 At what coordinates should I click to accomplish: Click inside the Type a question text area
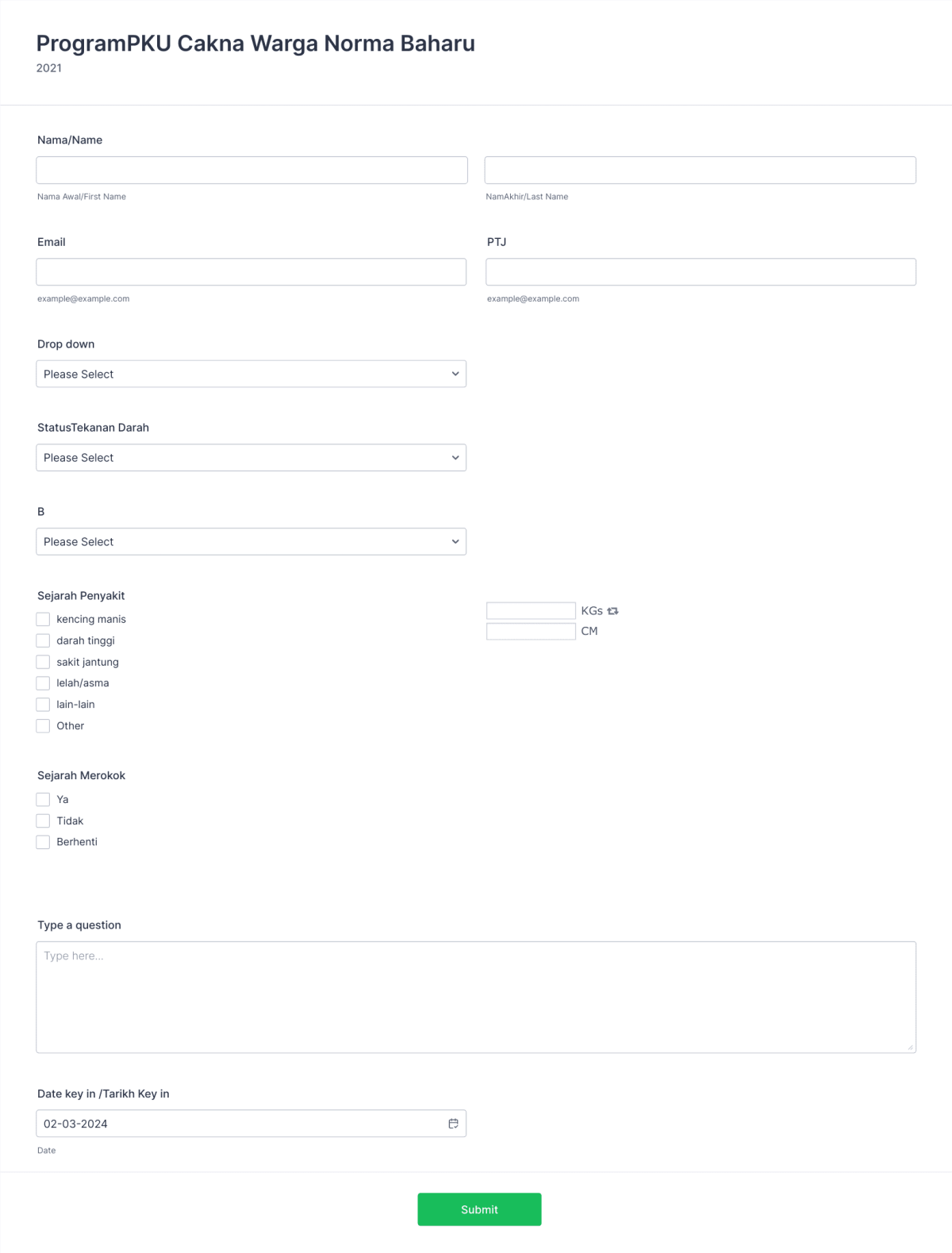click(x=476, y=996)
